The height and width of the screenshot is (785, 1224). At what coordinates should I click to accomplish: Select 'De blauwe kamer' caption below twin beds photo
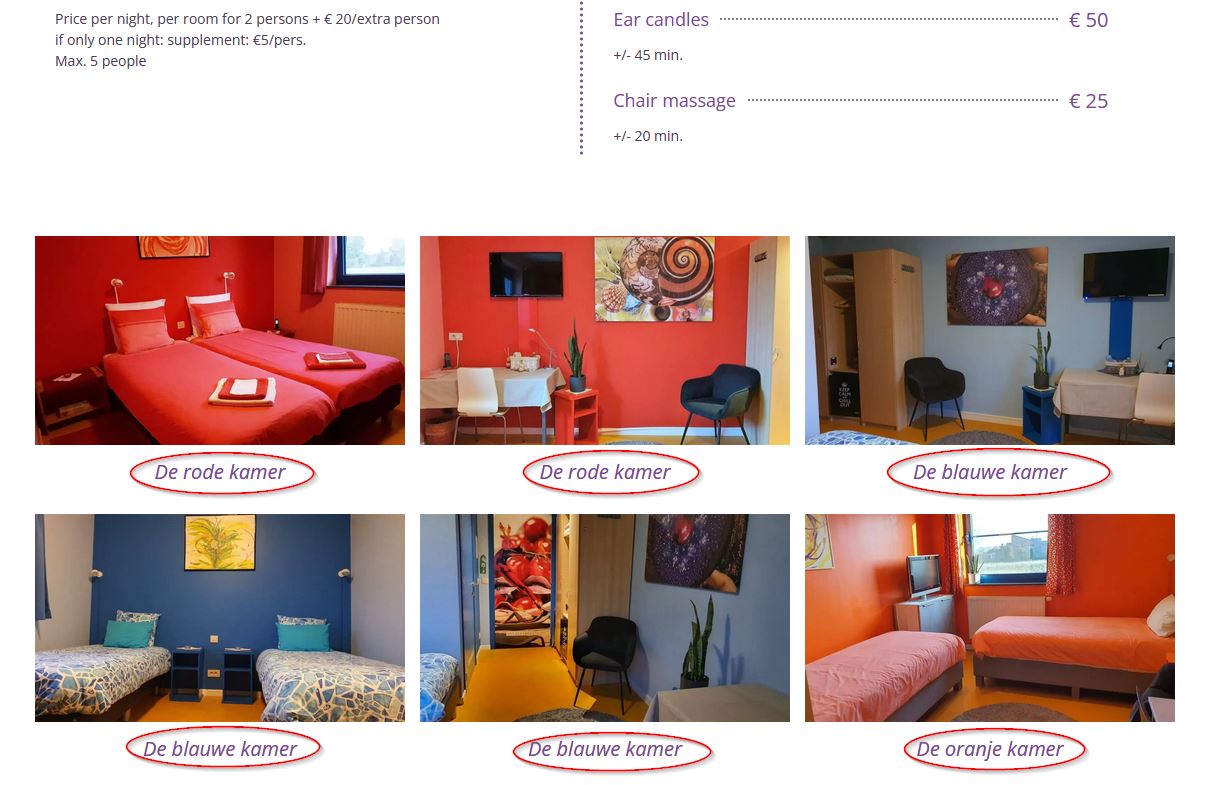[220, 749]
